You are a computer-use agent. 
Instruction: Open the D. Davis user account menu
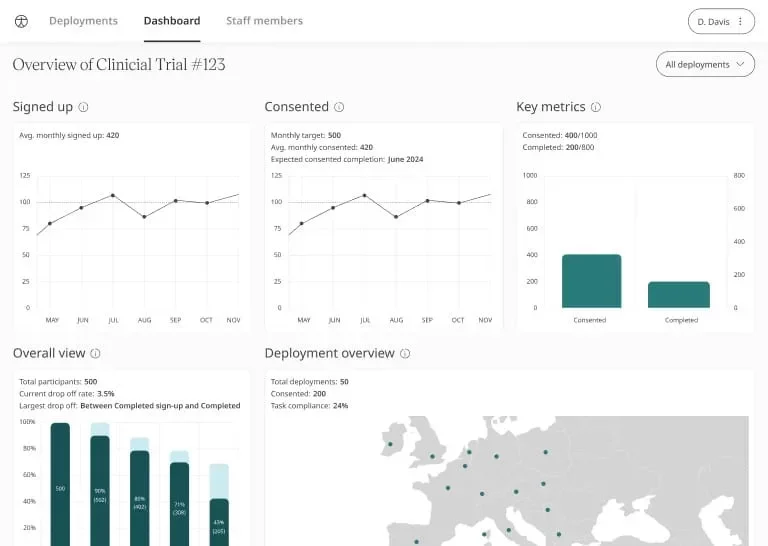pyautogui.click(x=711, y=21)
